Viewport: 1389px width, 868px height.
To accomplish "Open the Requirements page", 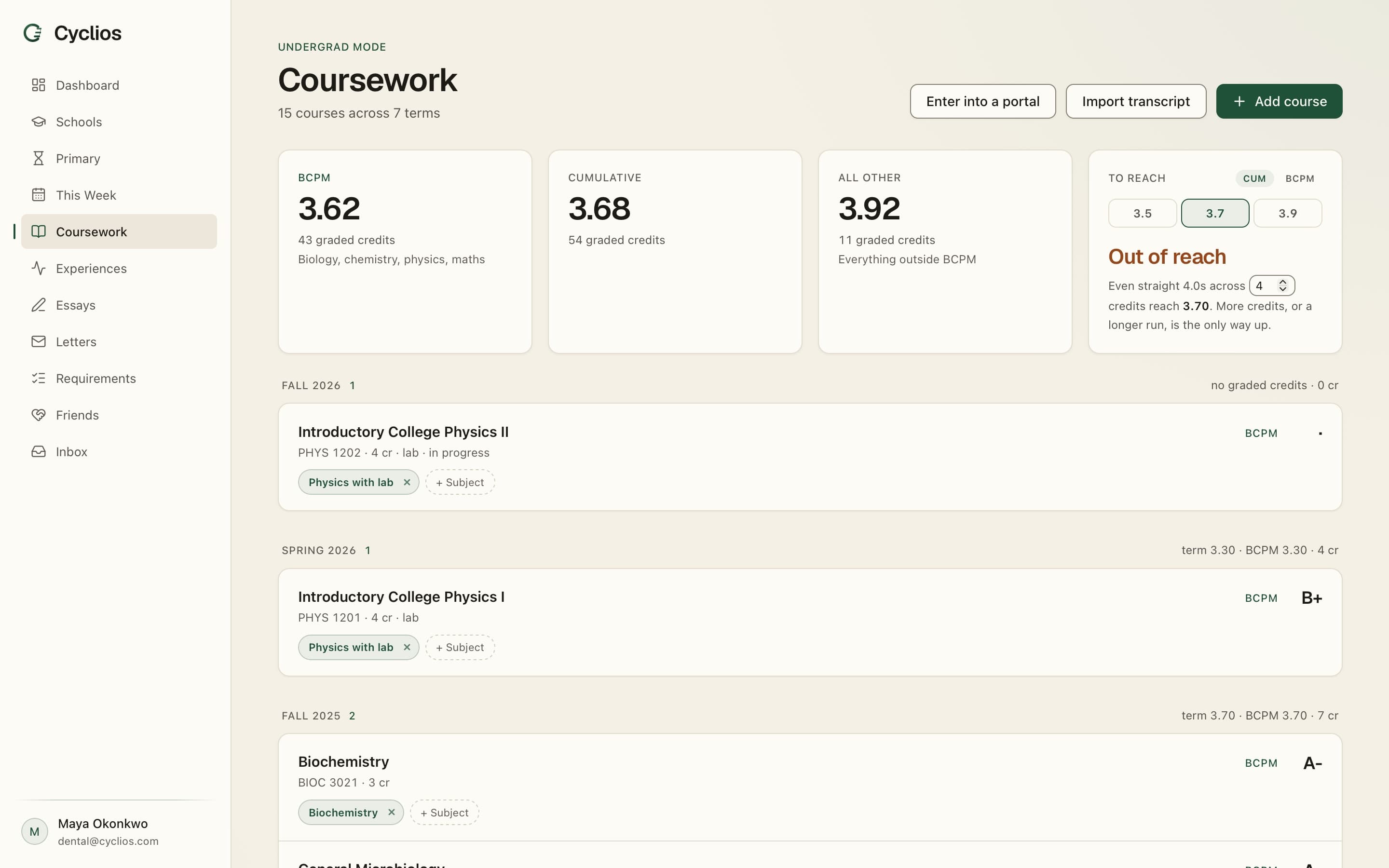I will (x=119, y=379).
